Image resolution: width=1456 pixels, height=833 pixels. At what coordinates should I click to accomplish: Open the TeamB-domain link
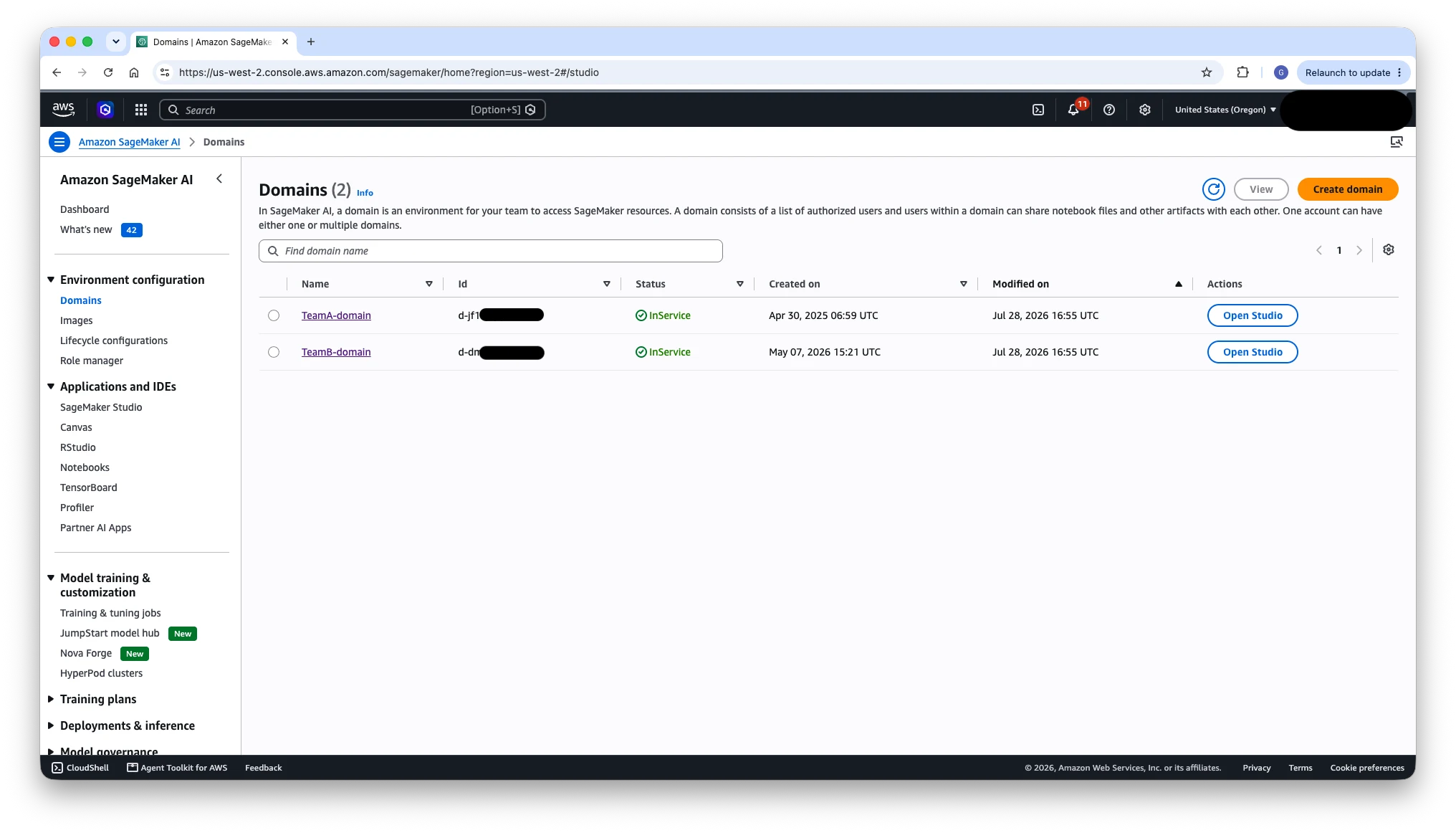[x=336, y=352]
